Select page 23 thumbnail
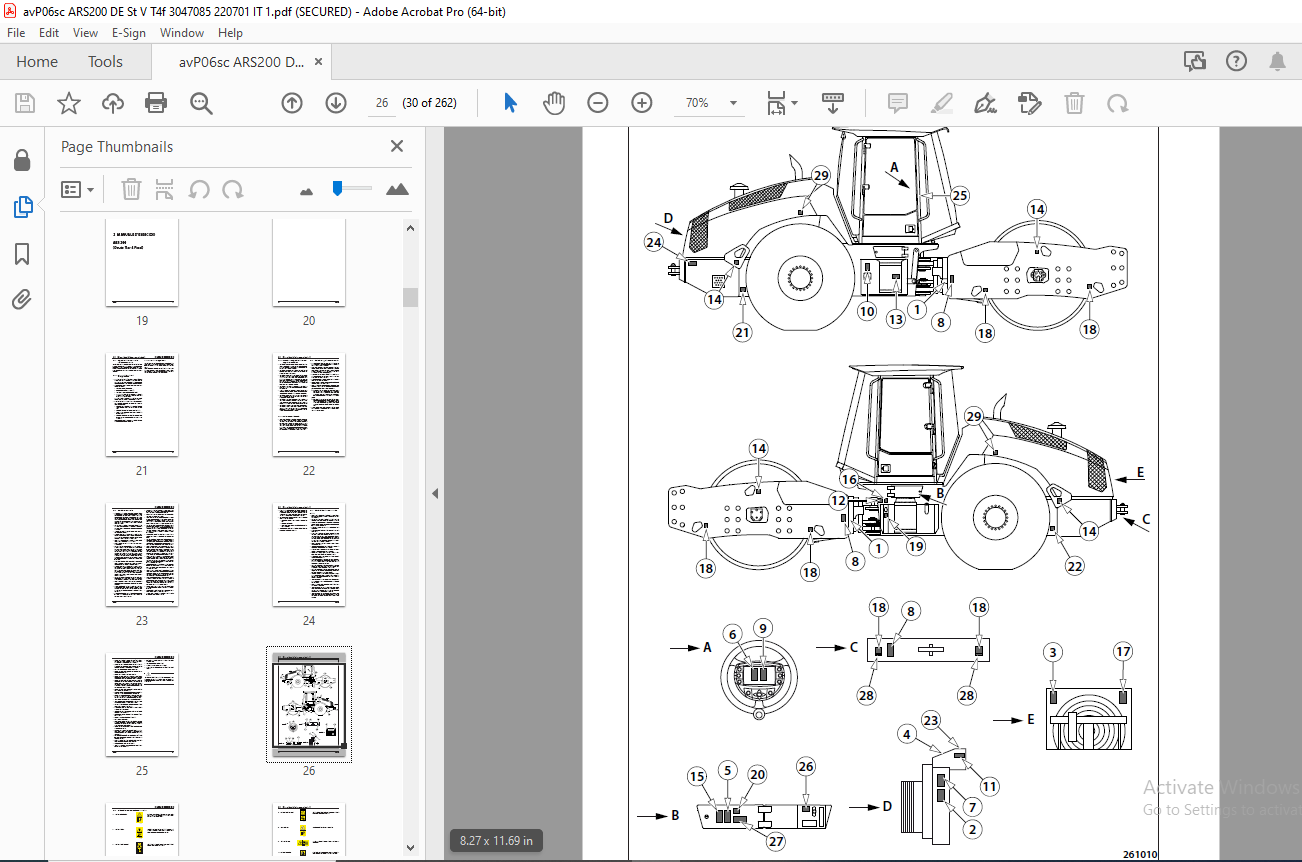This screenshot has width=1302, height=862. (142, 556)
